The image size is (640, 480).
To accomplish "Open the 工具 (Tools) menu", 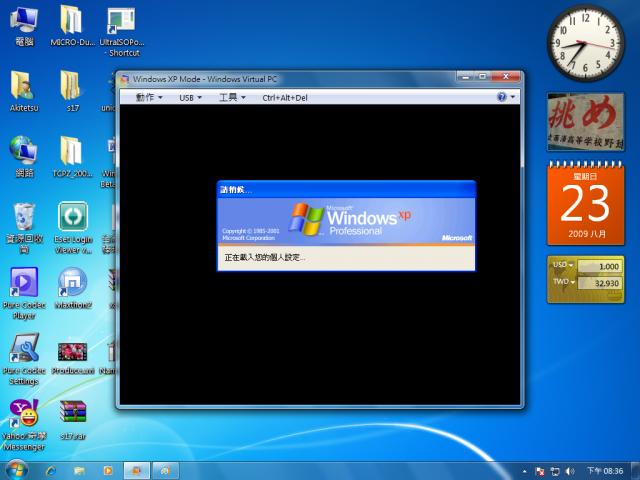I will tap(232, 97).
